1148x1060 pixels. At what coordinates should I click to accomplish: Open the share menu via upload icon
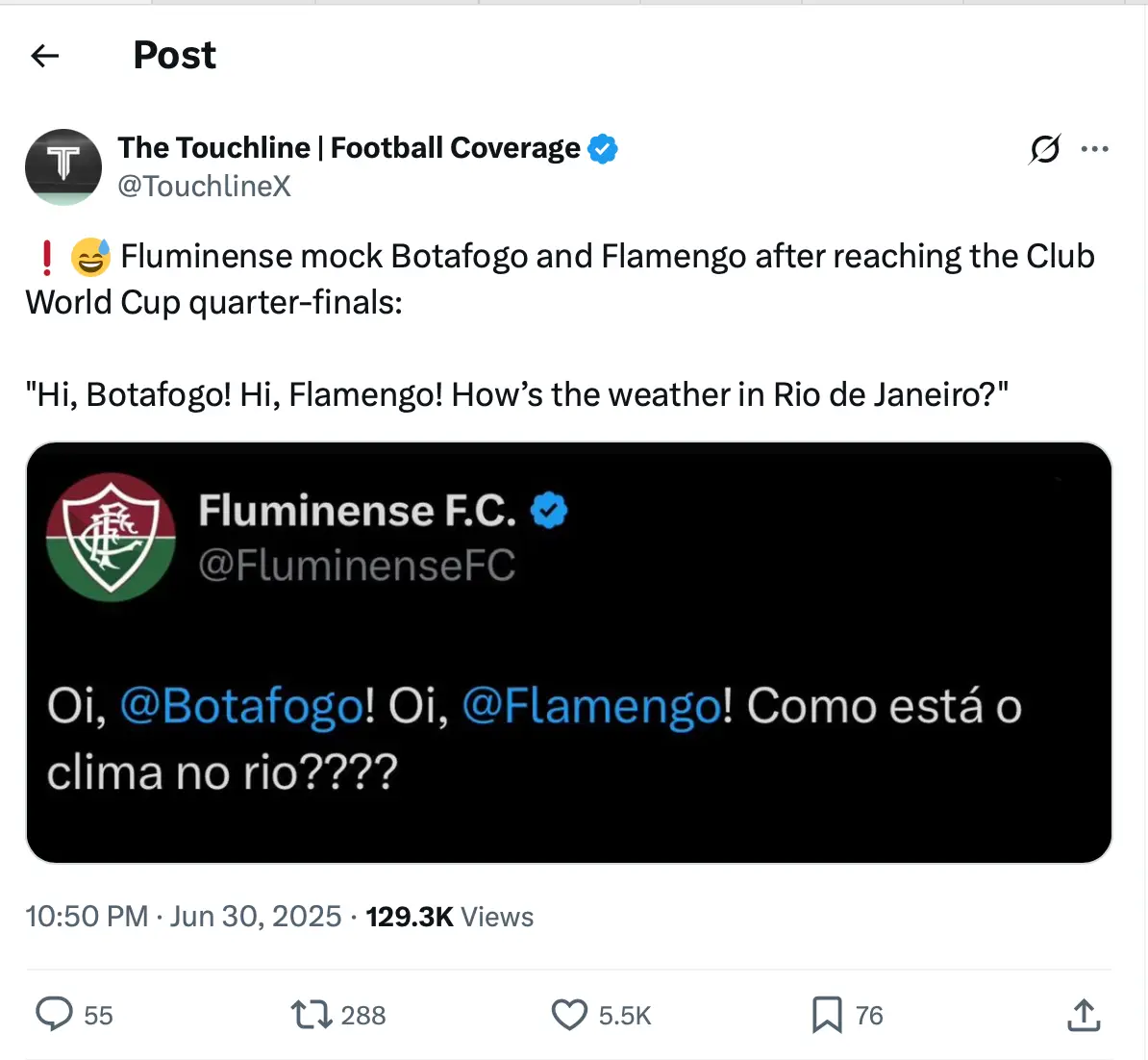click(x=1085, y=1014)
